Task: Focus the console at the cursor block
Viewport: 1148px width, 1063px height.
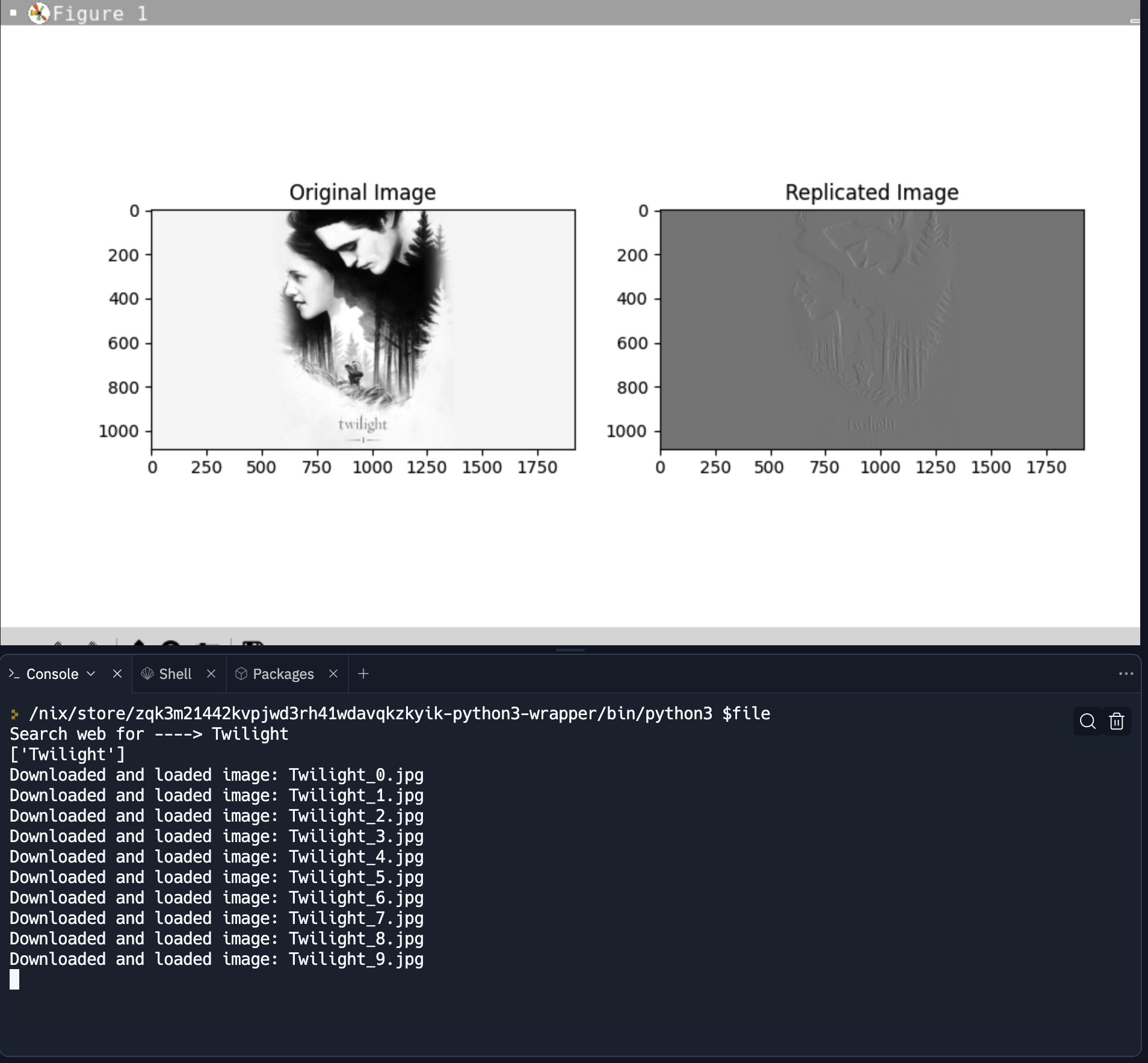Action: click(x=14, y=979)
